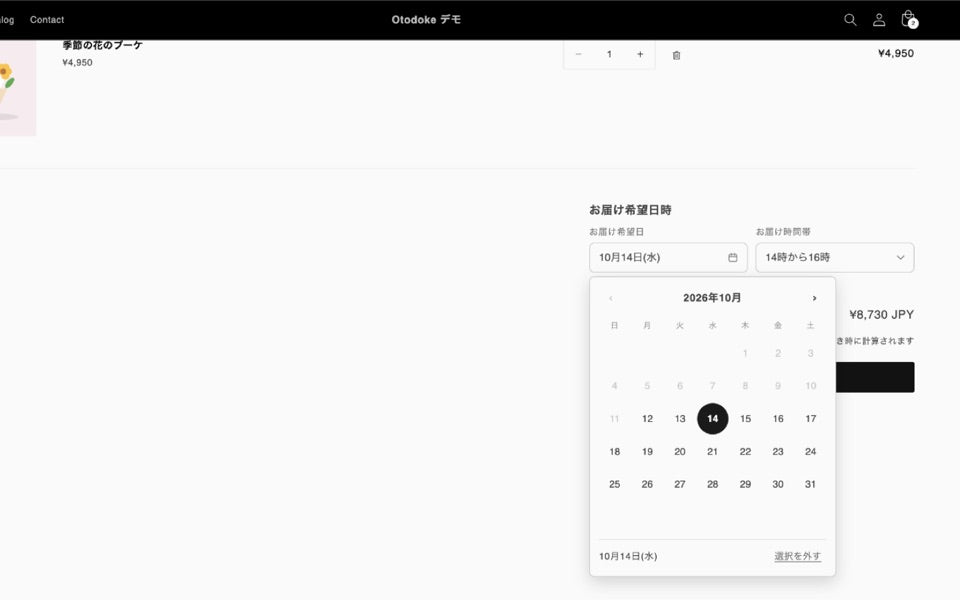This screenshot has height=600, width=960.
Task: Click calendar icon in delivery date field
Action: pos(732,257)
